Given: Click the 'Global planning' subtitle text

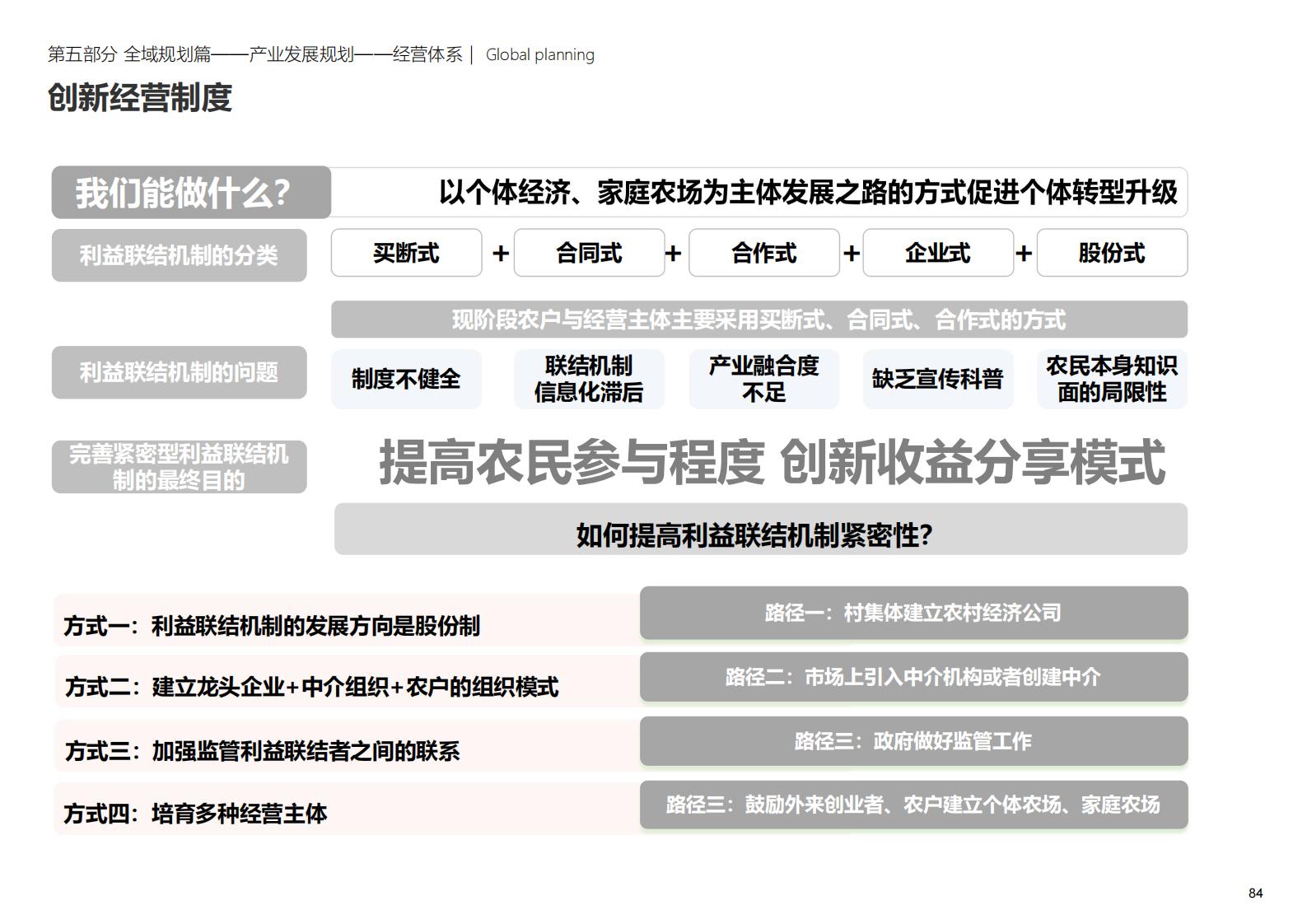Looking at the screenshot, I should click(539, 54).
